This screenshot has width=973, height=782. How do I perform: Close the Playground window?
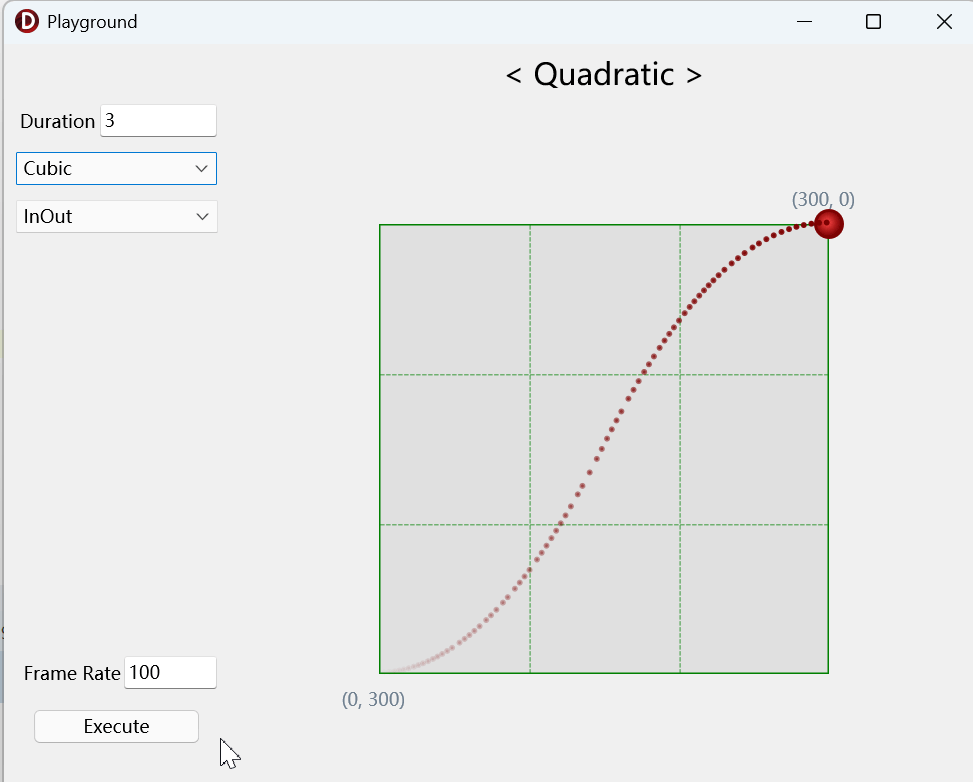tap(943, 21)
